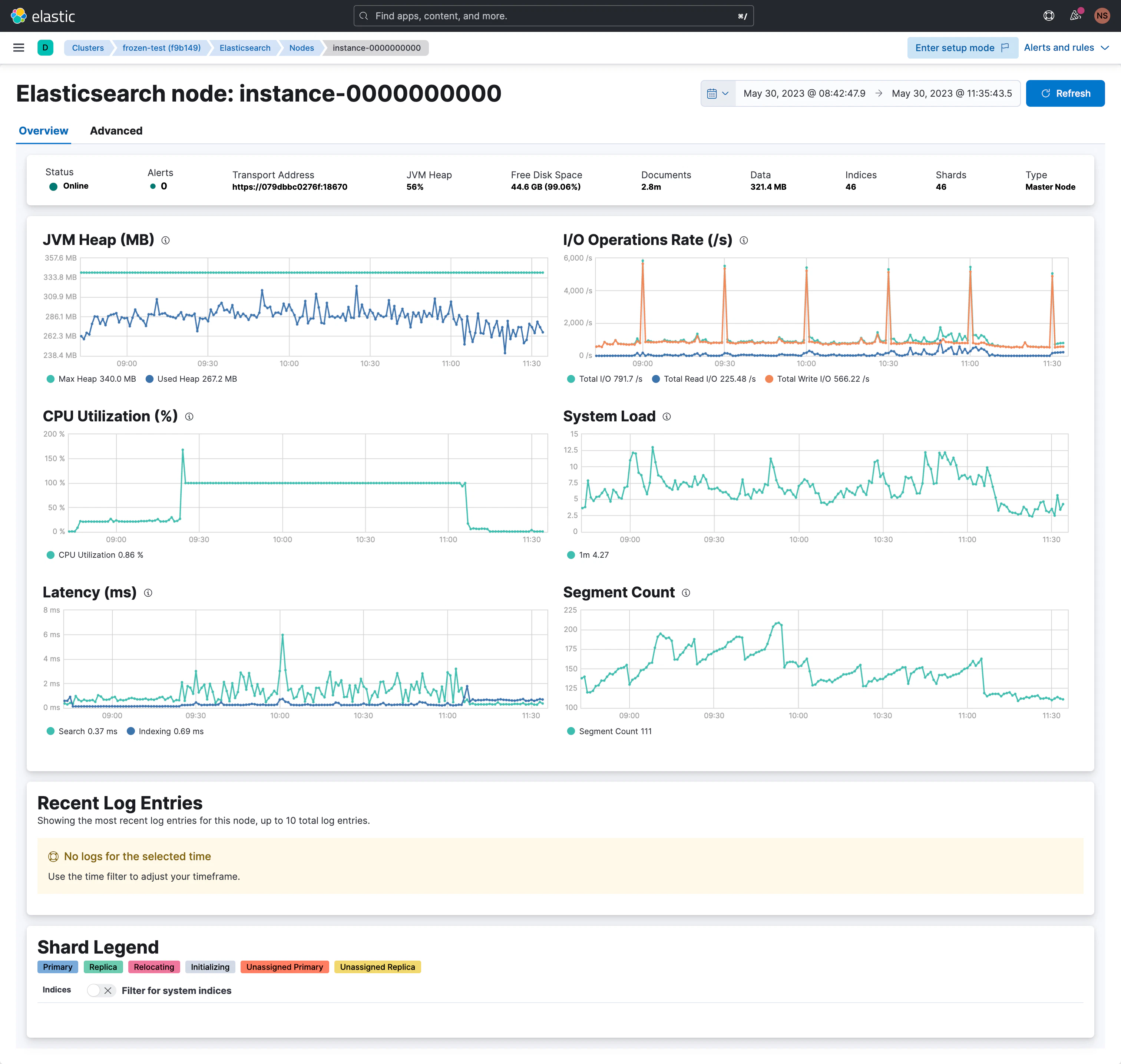The image size is (1121, 1064).
Task: Toggle Segment Count series in legend
Action: tap(609, 732)
